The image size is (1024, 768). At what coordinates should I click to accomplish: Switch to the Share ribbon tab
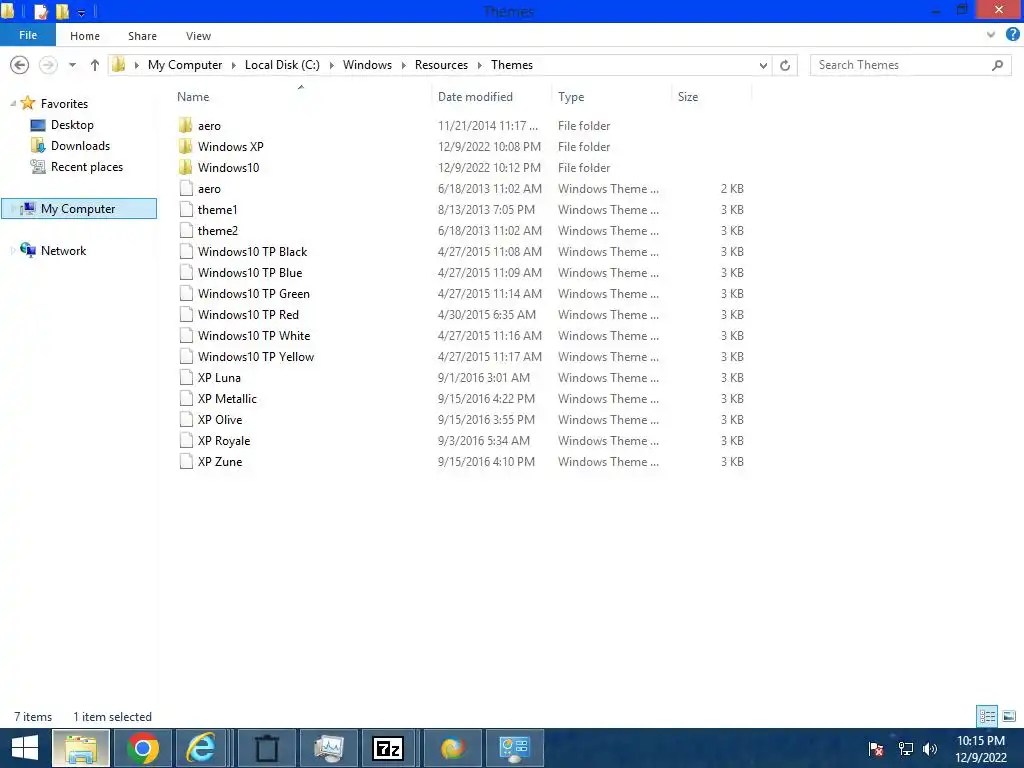pos(142,36)
